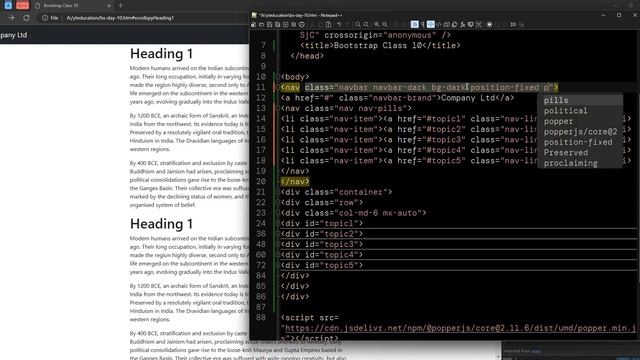Expand the folded topic1 div on line 24
The width and height of the screenshot is (640, 360).
tap(278, 223)
